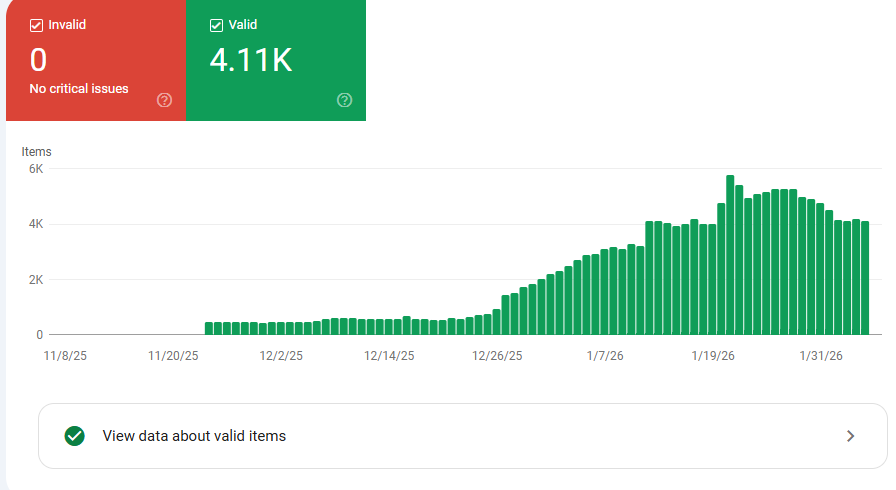Screen dimensions: 896x490
Task: Click the 1/7/26 date label
Action: [606, 354]
